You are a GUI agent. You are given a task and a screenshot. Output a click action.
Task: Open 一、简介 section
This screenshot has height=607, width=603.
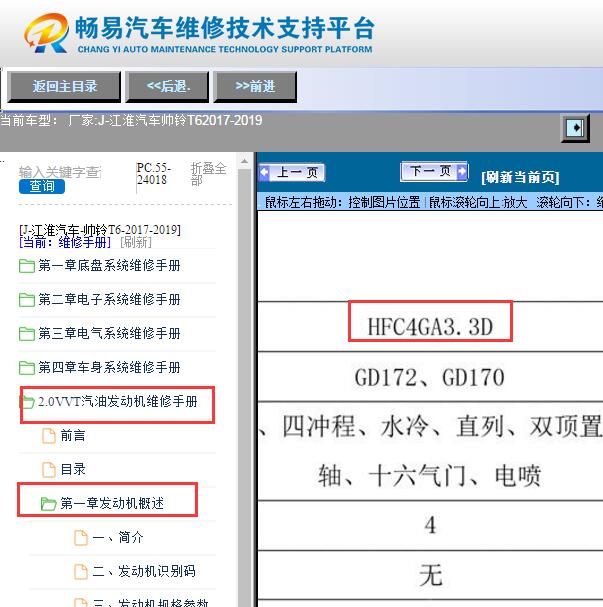pos(118,538)
